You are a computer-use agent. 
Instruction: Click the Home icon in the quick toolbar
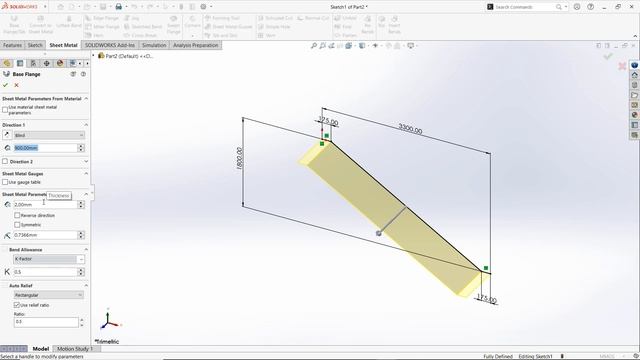(x=60, y=7)
